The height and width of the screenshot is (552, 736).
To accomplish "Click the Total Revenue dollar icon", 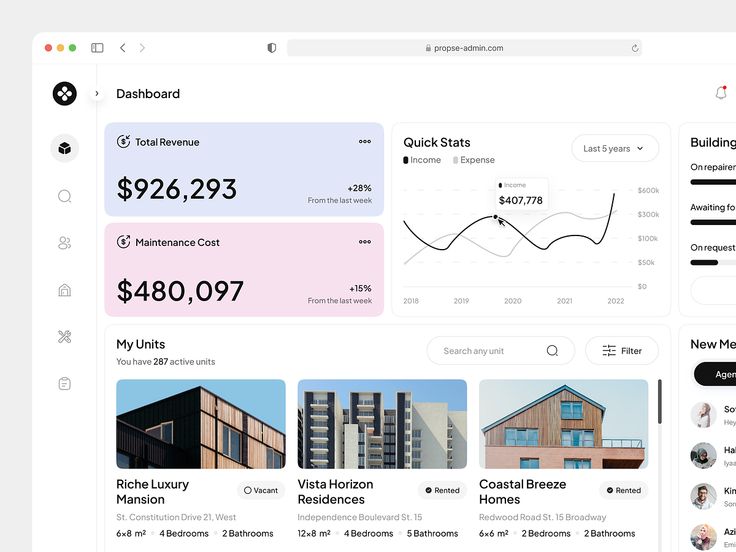I will coord(123,141).
